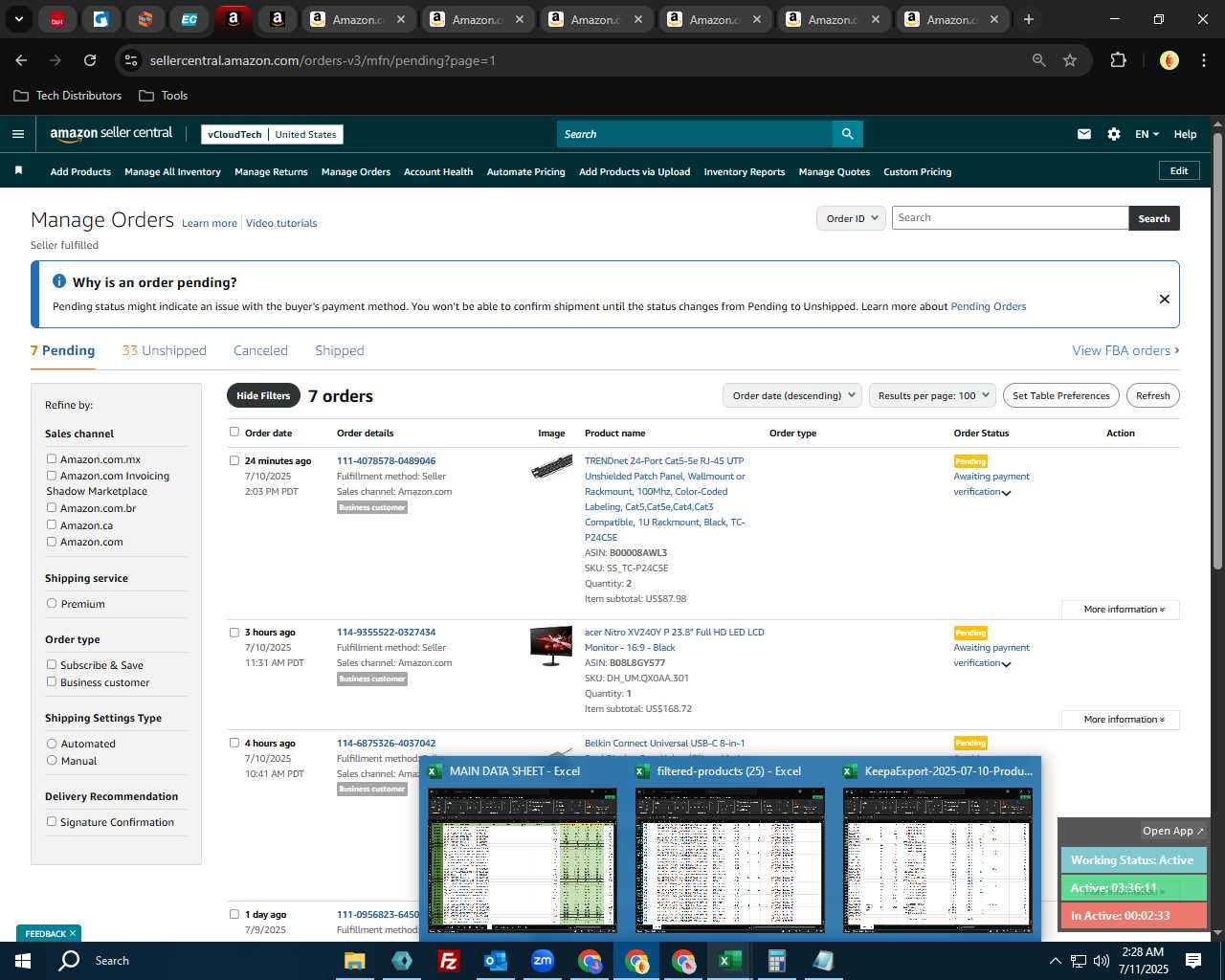This screenshot has height=980, width=1225.
Task: Check the Amazon.com.br sales channel filter
Action: coord(52,508)
